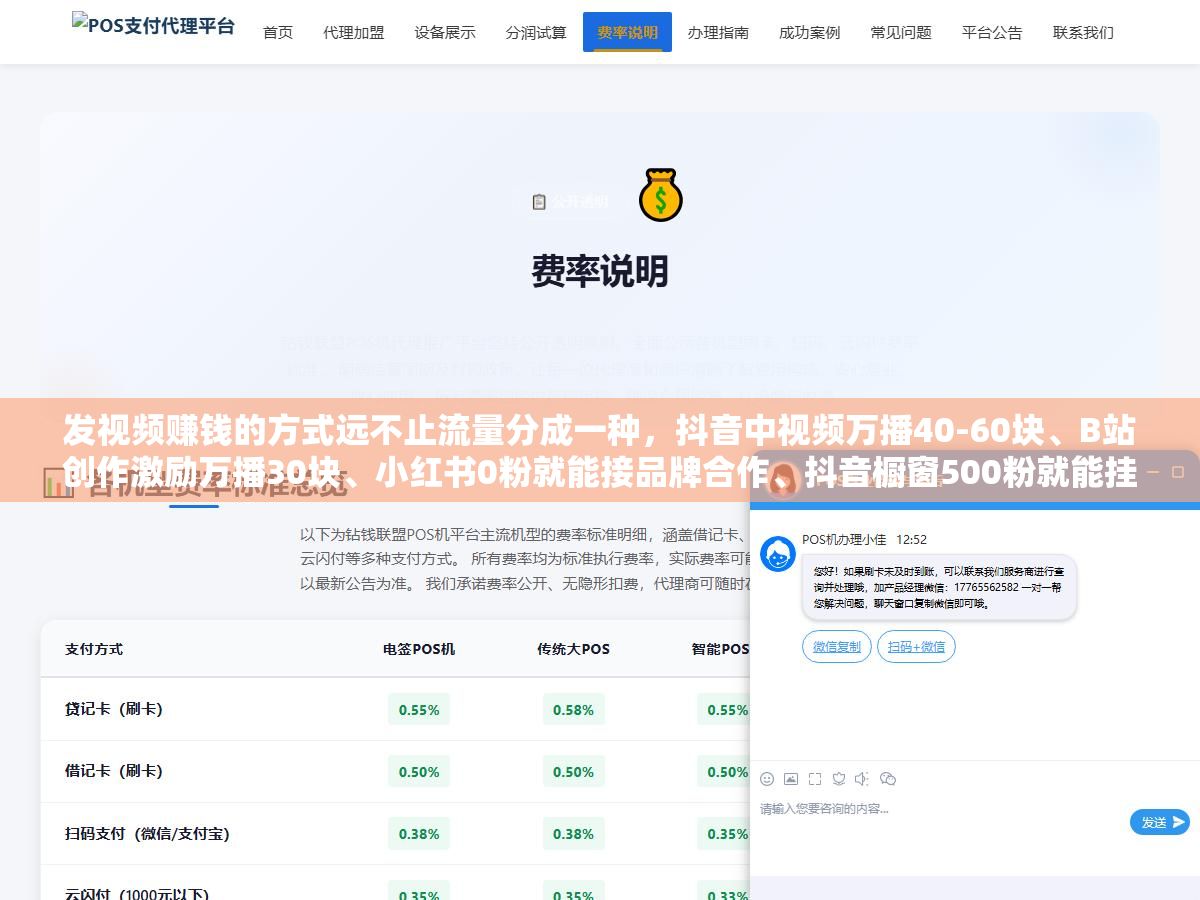Open the 分润试算 nav item

click(x=536, y=32)
